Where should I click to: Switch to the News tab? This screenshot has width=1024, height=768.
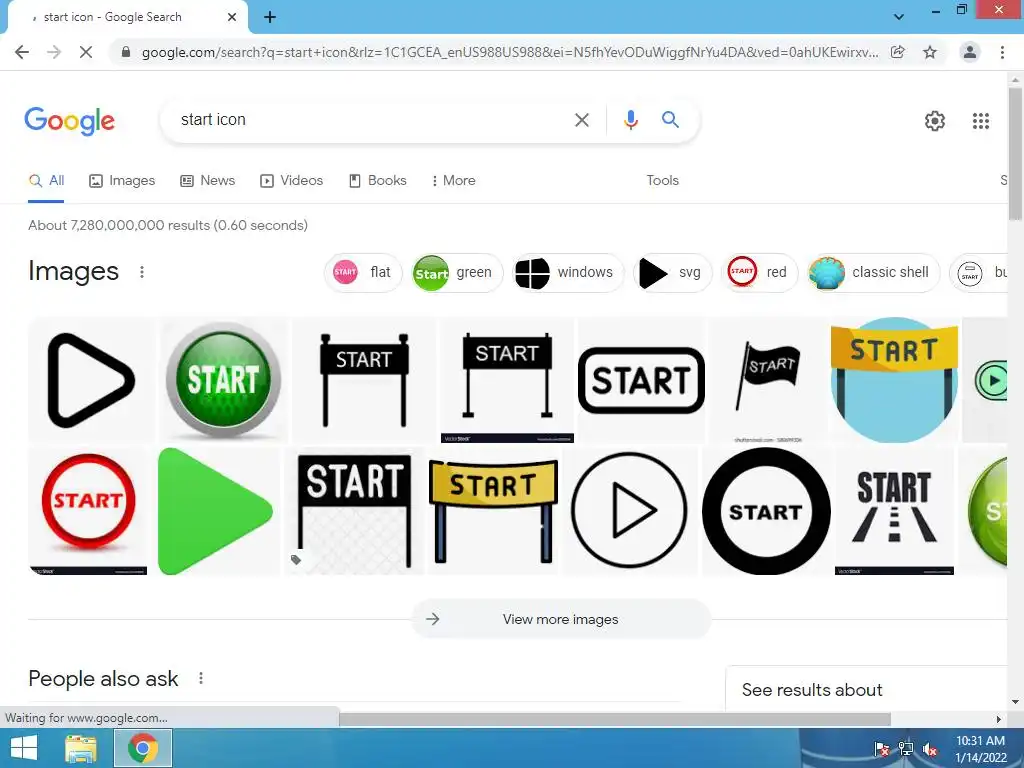click(x=208, y=181)
